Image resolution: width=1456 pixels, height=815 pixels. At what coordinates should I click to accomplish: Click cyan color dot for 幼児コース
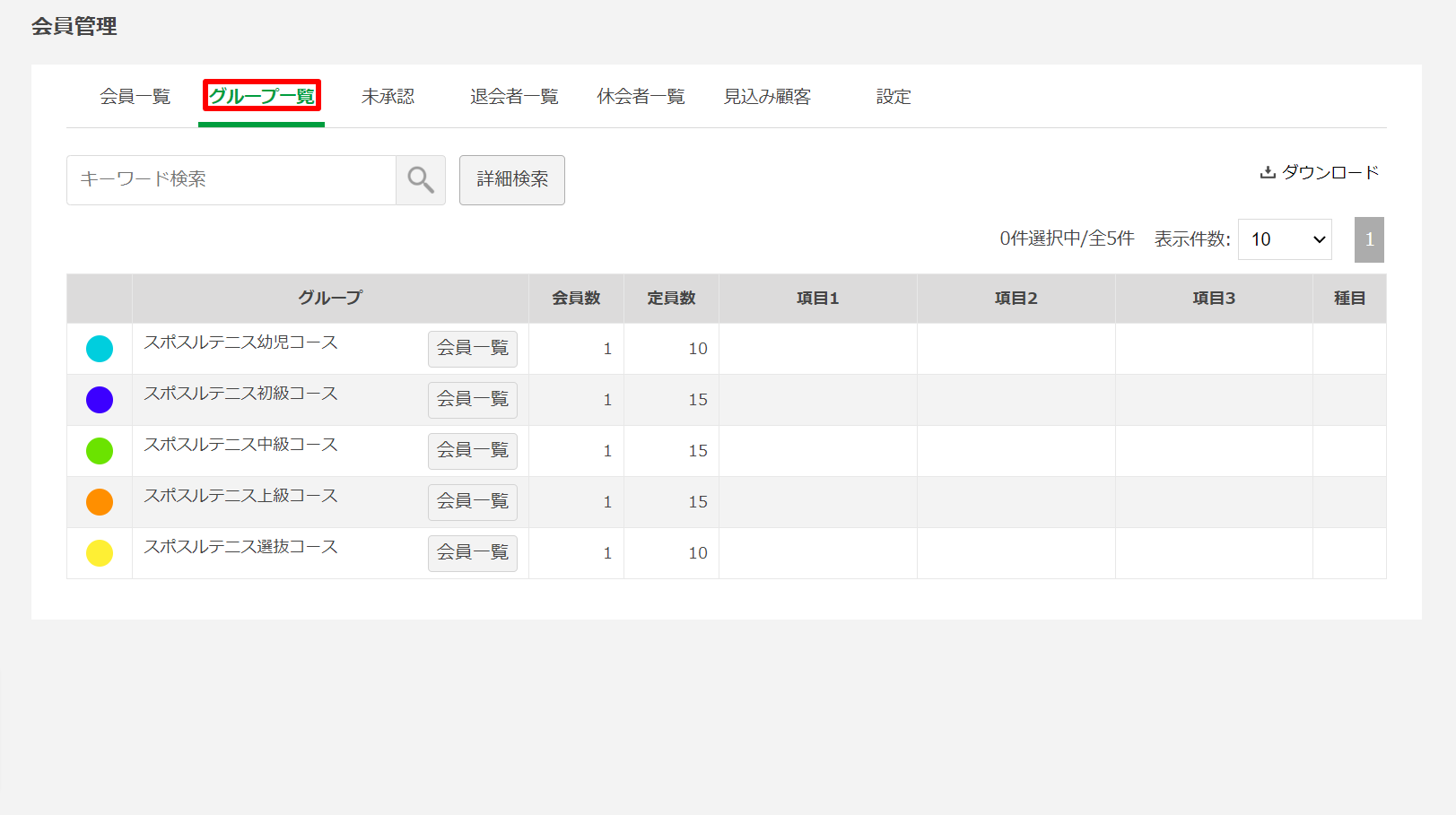100,349
